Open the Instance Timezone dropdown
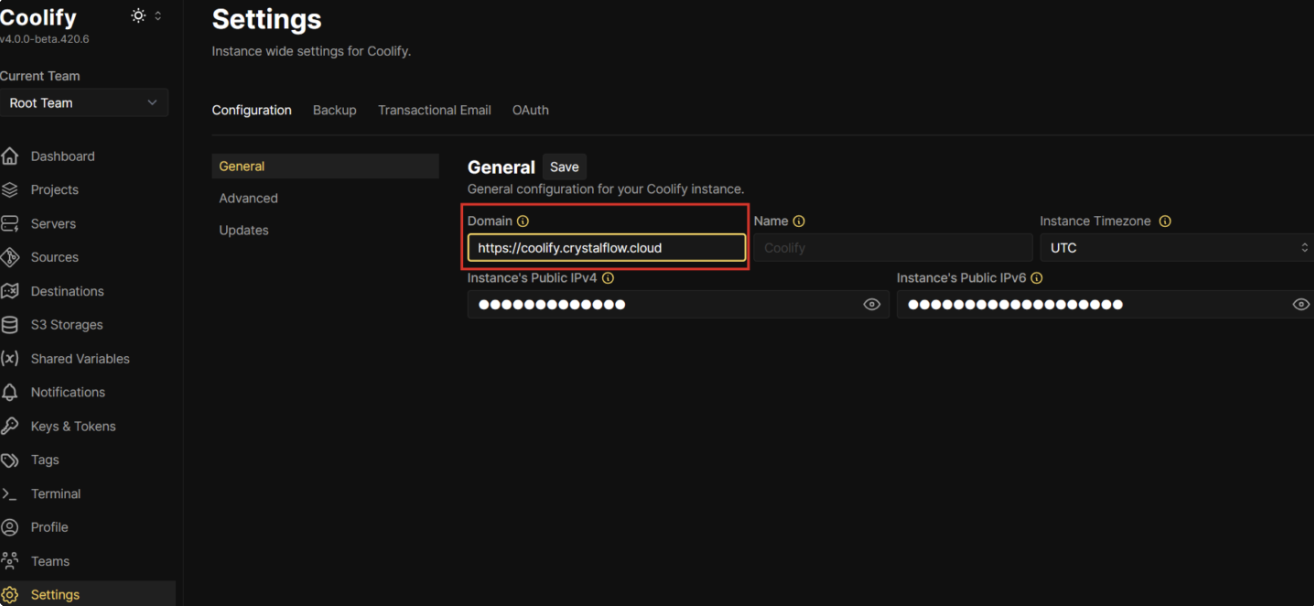1314x606 pixels. pyautogui.click(x=1175, y=247)
